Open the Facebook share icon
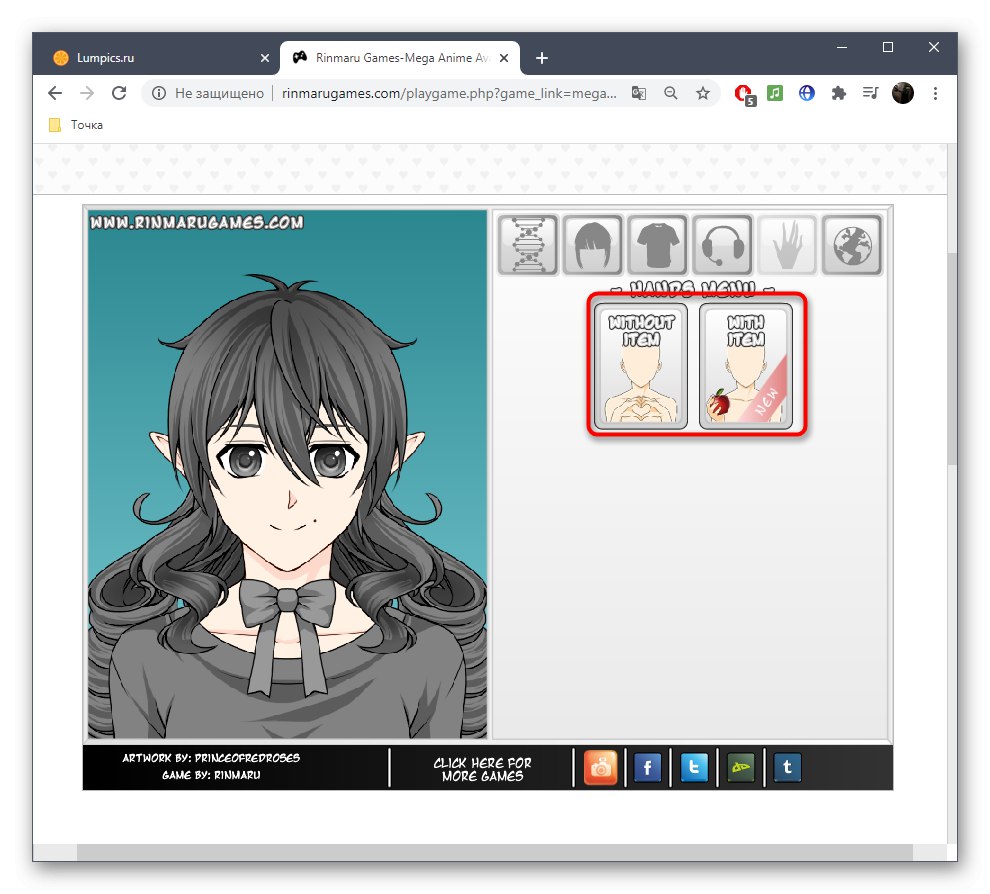990x894 pixels. pos(647,768)
